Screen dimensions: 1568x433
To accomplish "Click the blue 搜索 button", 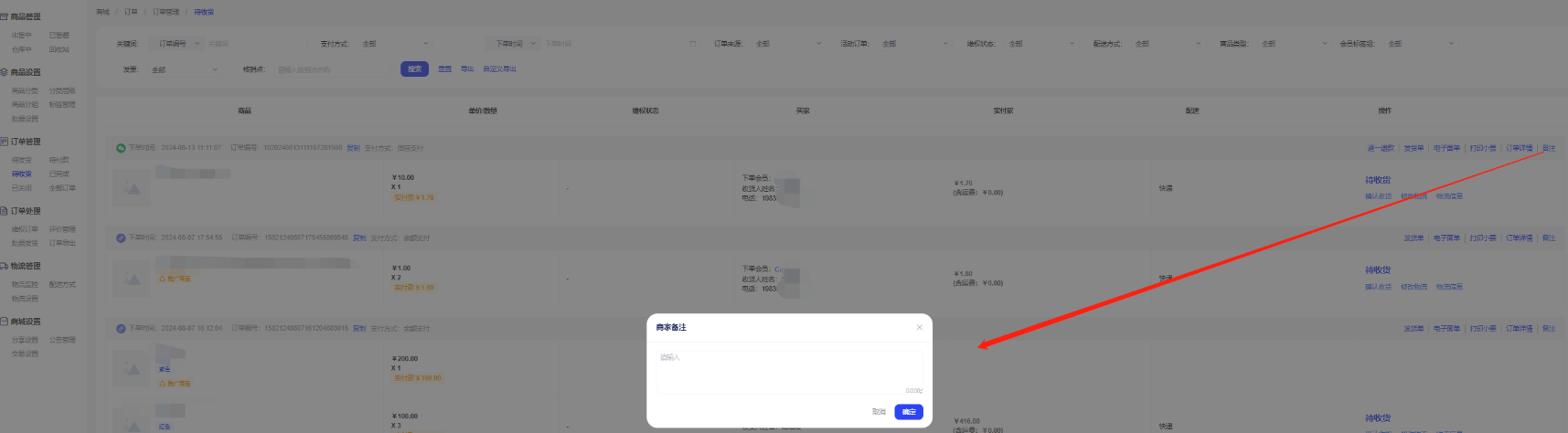I will pyautogui.click(x=414, y=69).
